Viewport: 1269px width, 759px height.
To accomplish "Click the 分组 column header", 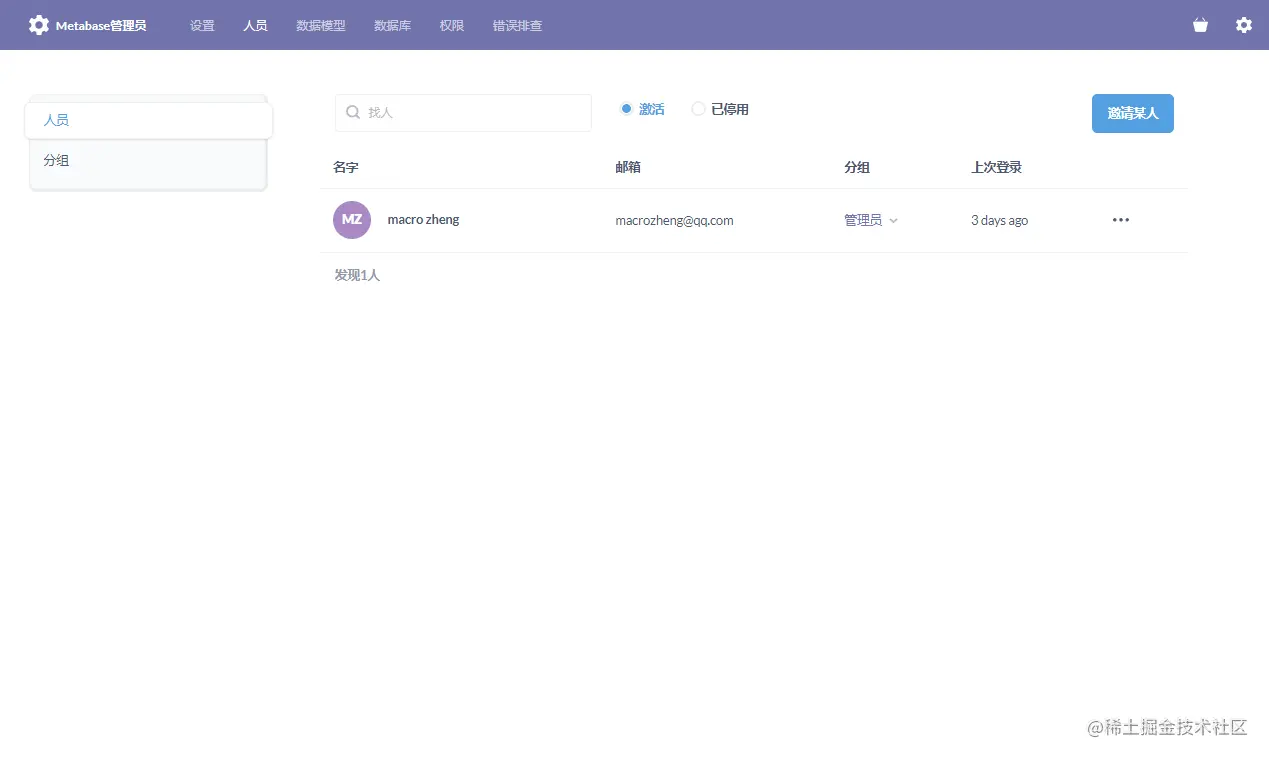I will tap(857, 168).
